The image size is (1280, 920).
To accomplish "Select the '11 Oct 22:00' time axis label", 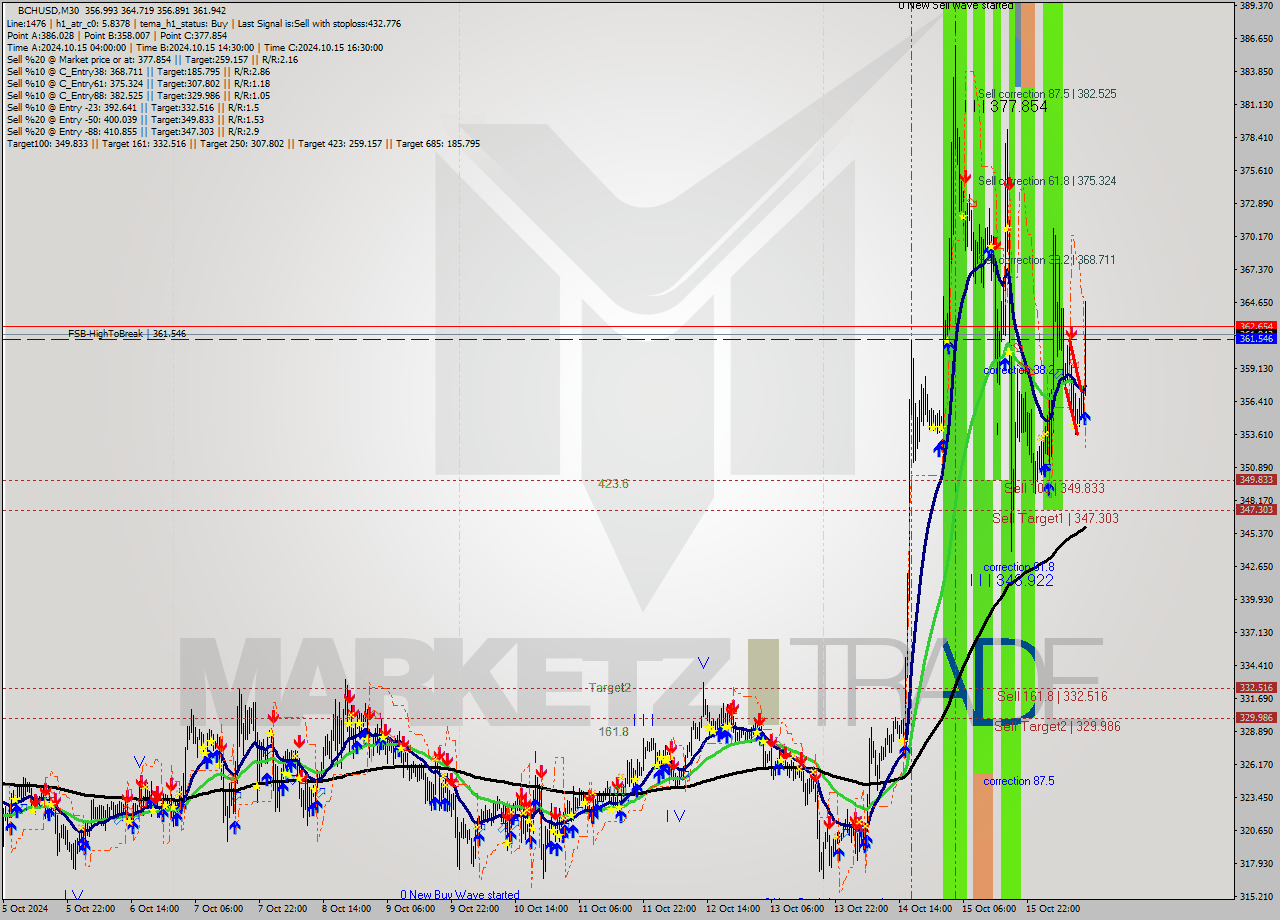I will pos(668,910).
